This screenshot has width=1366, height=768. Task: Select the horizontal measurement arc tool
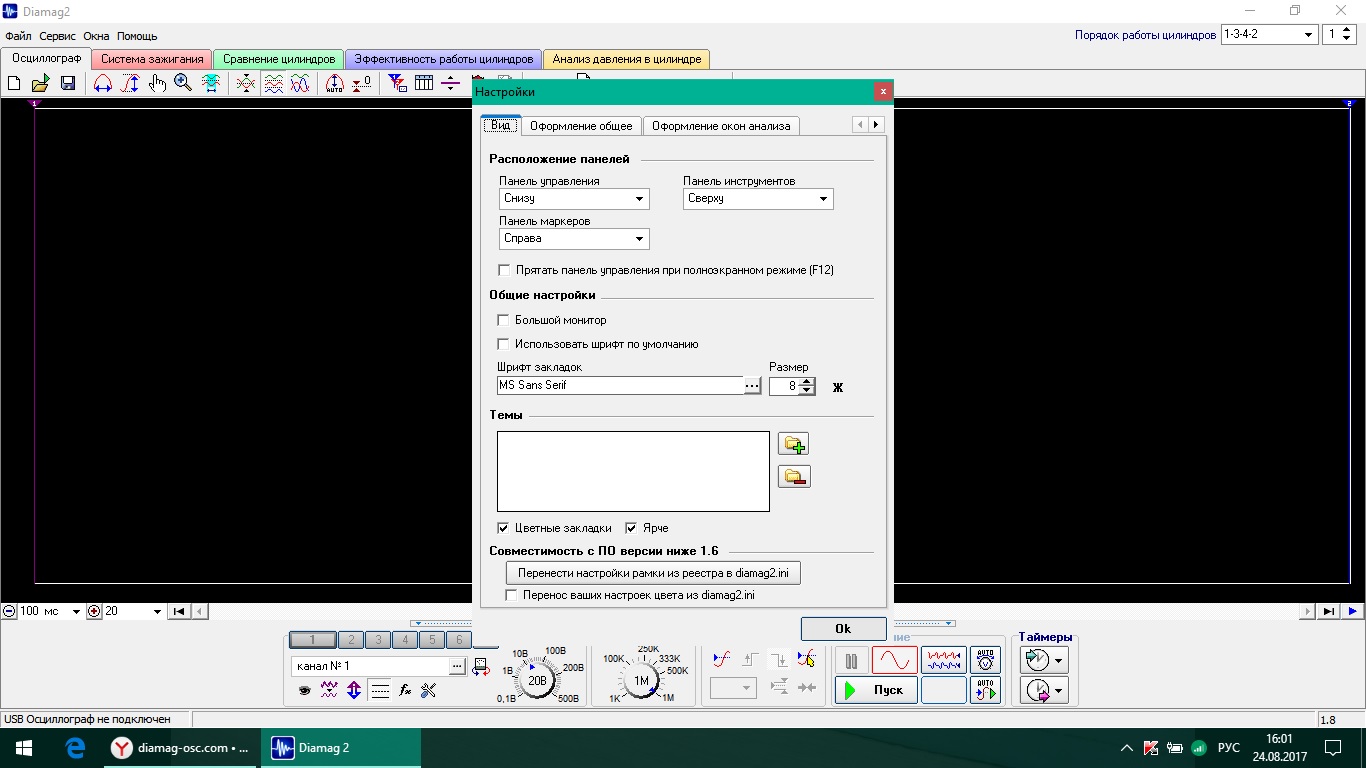[x=103, y=84]
